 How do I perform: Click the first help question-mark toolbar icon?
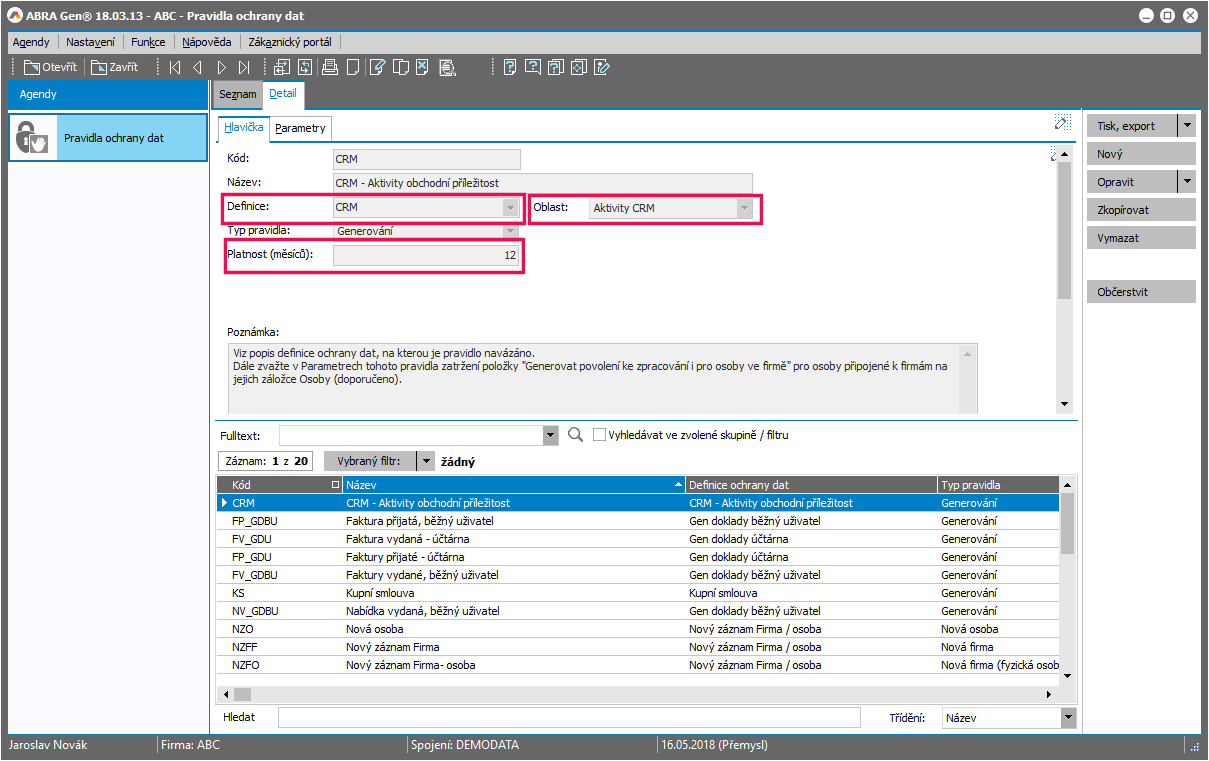(510, 68)
